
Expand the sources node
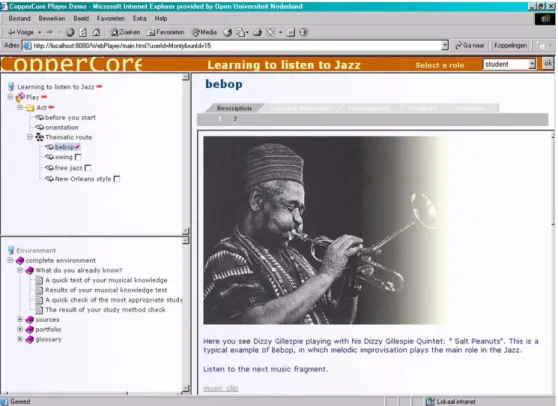20,319
